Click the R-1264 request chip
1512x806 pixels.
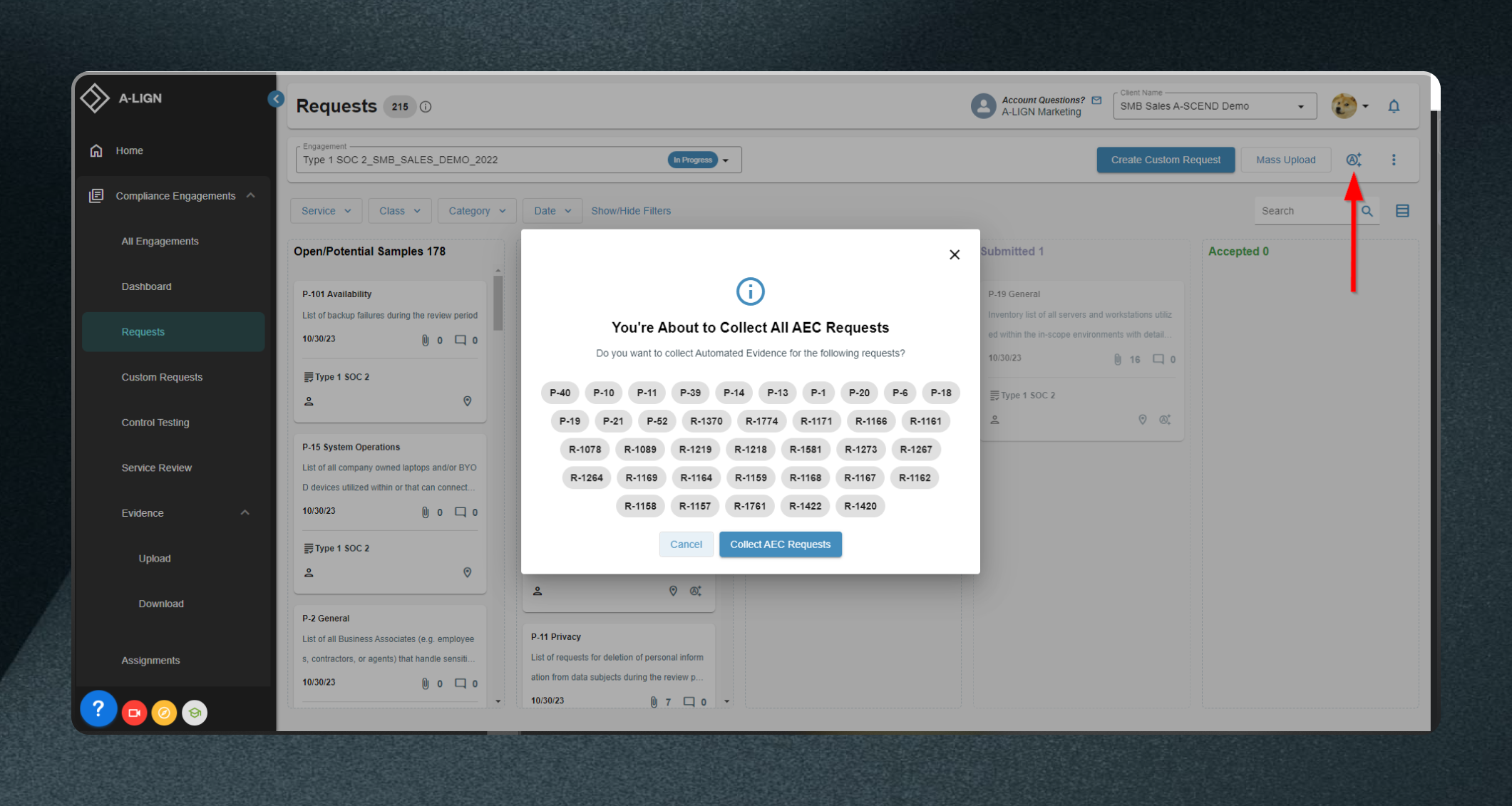[x=586, y=478]
